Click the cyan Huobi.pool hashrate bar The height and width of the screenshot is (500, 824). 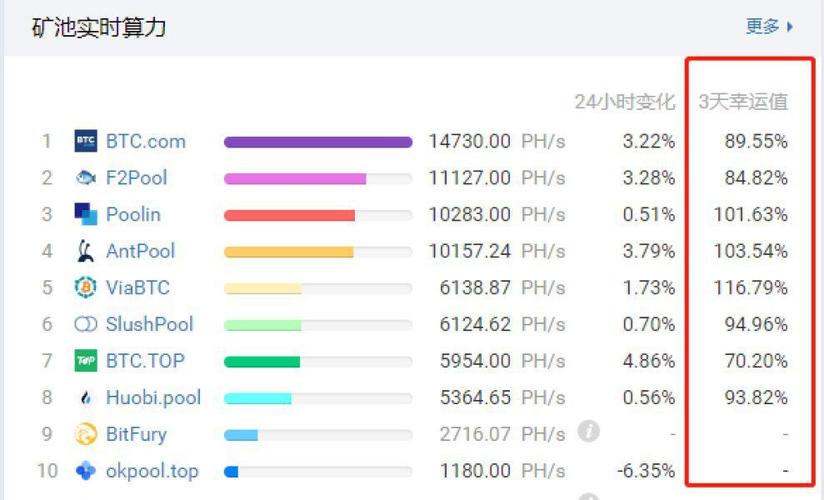coord(258,399)
